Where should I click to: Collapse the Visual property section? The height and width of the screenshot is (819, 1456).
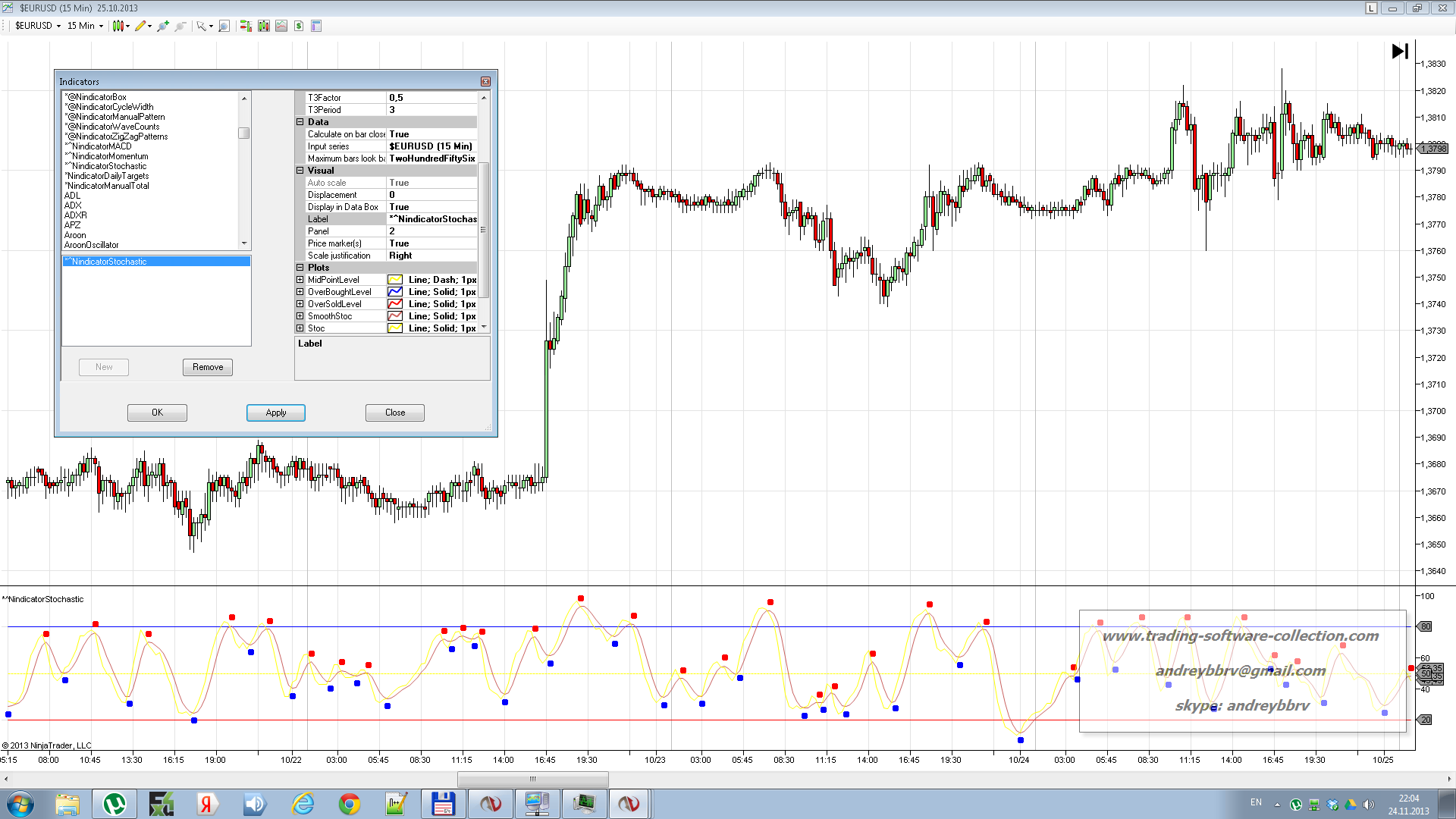tap(300, 171)
